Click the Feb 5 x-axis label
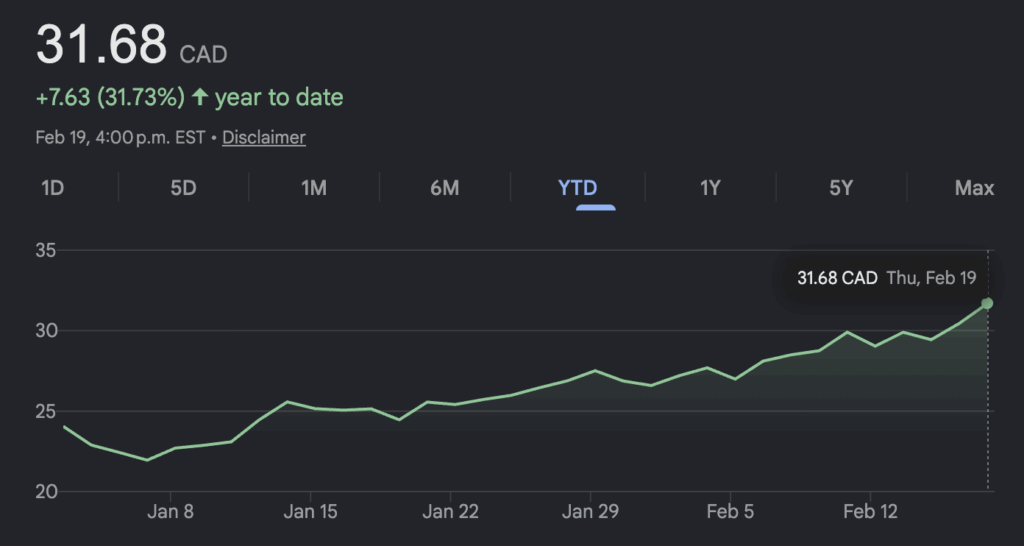 730,512
